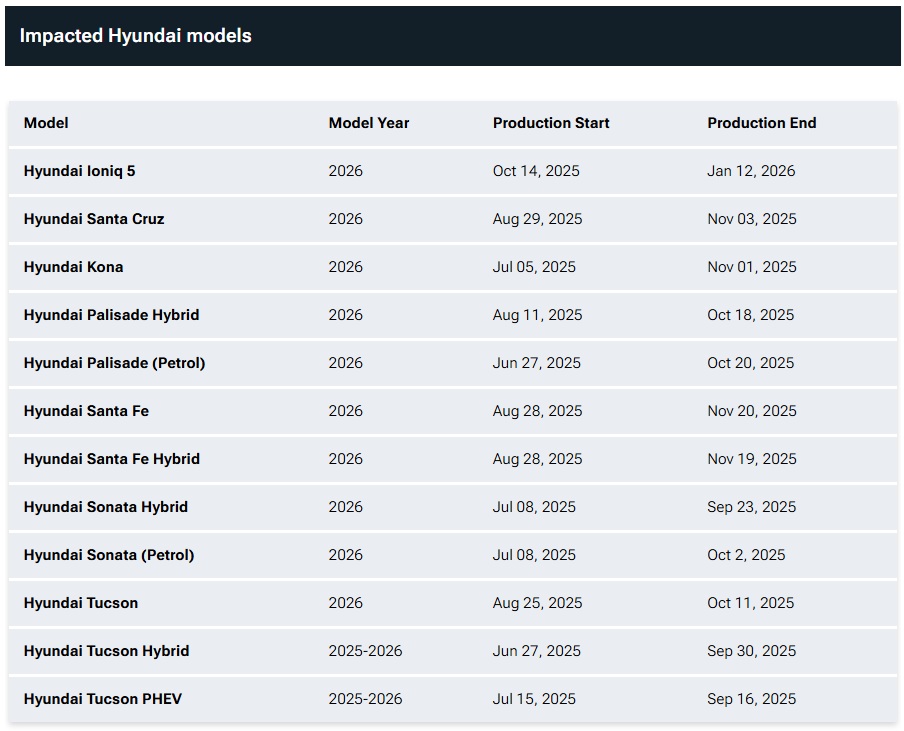904x731 pixels.
Task: Click the Nov 20, 2025 end date
Action: (751, 411)
